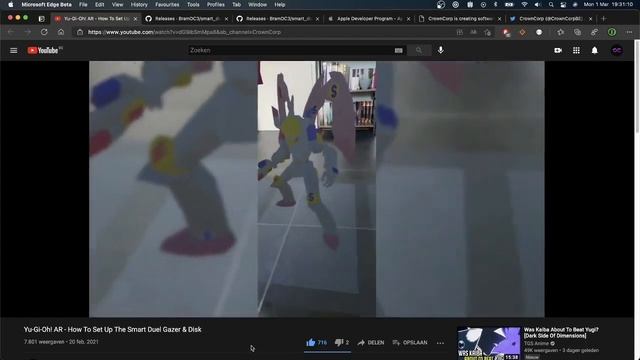
Task: Switch to Apple Developer Program tab
Action: point(369,18)
